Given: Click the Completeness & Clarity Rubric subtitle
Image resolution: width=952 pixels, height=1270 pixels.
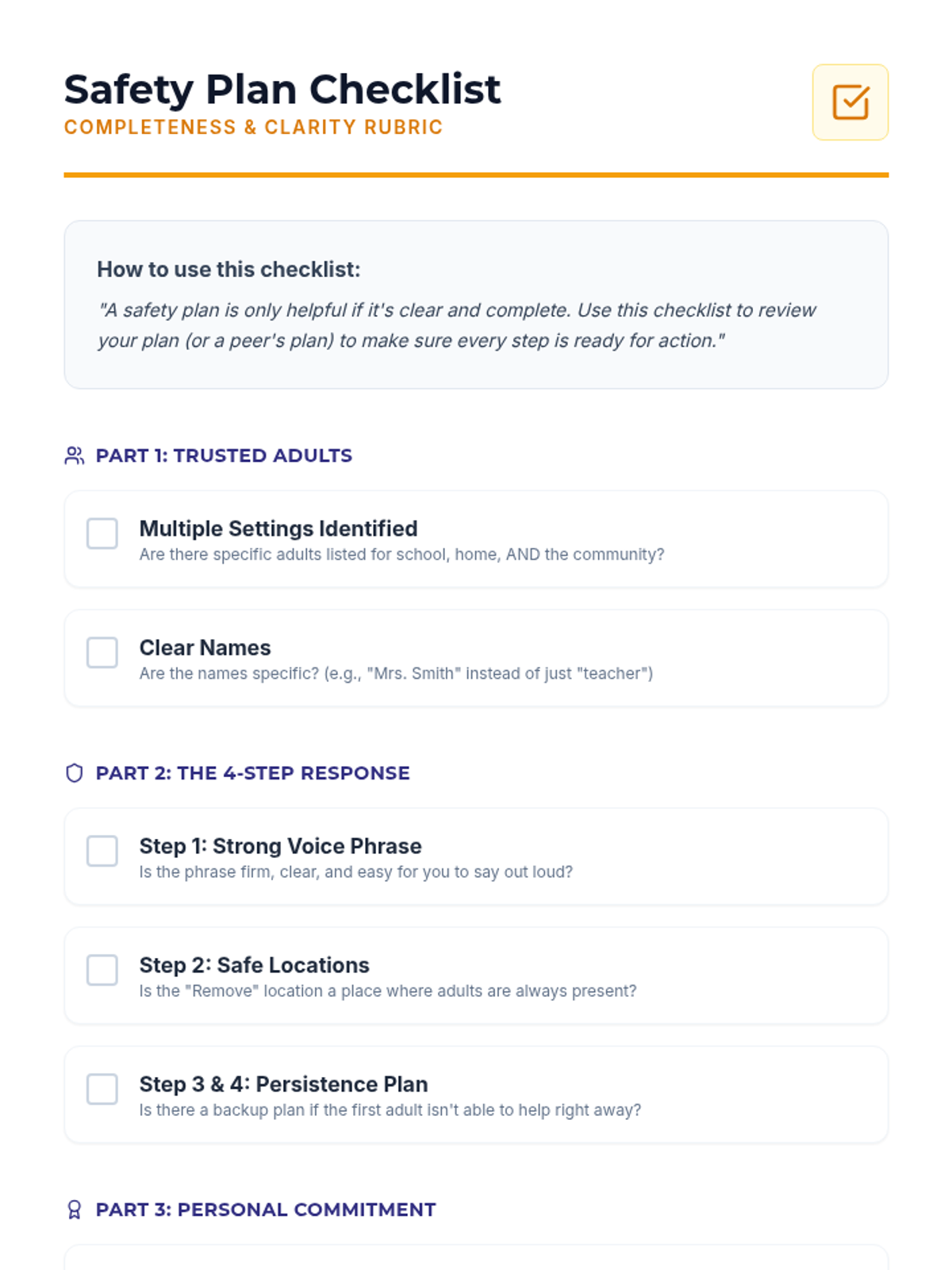Looking at the screenshot, I should click(x=253, y=127).
